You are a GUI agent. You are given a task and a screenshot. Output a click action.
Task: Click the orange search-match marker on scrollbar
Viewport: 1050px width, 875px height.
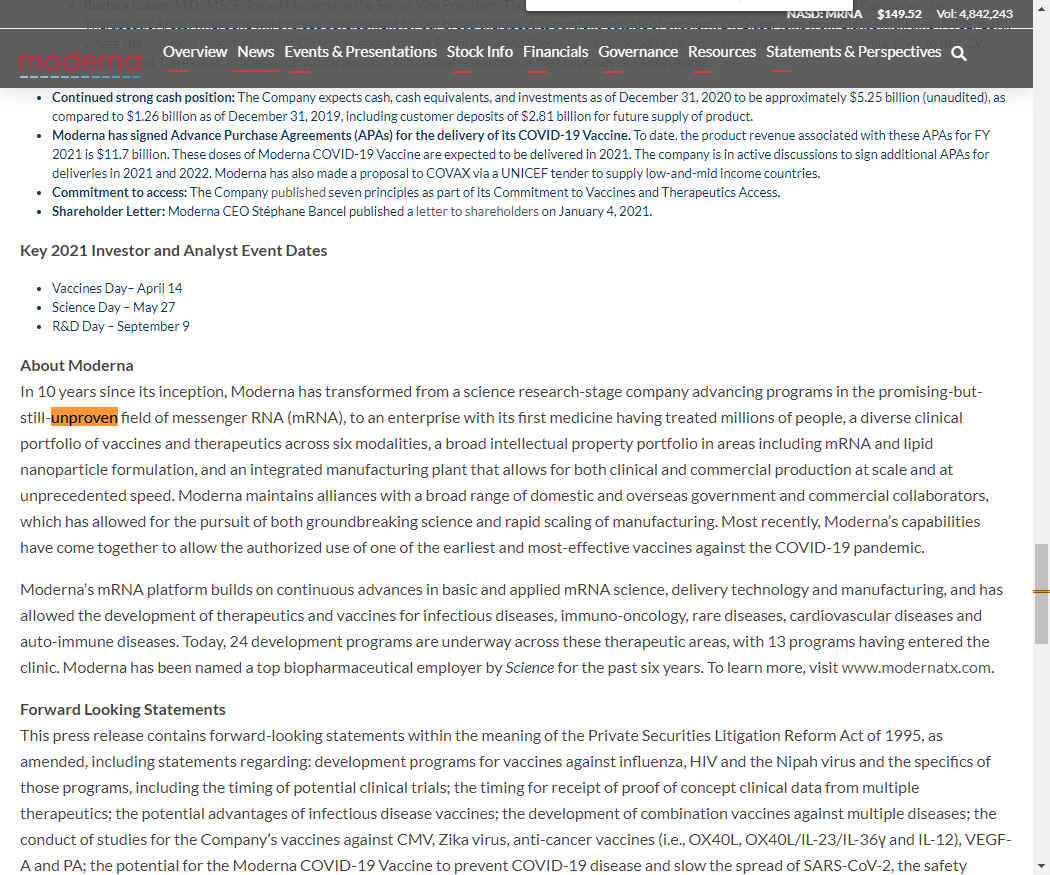click(x=1041, y=591)
